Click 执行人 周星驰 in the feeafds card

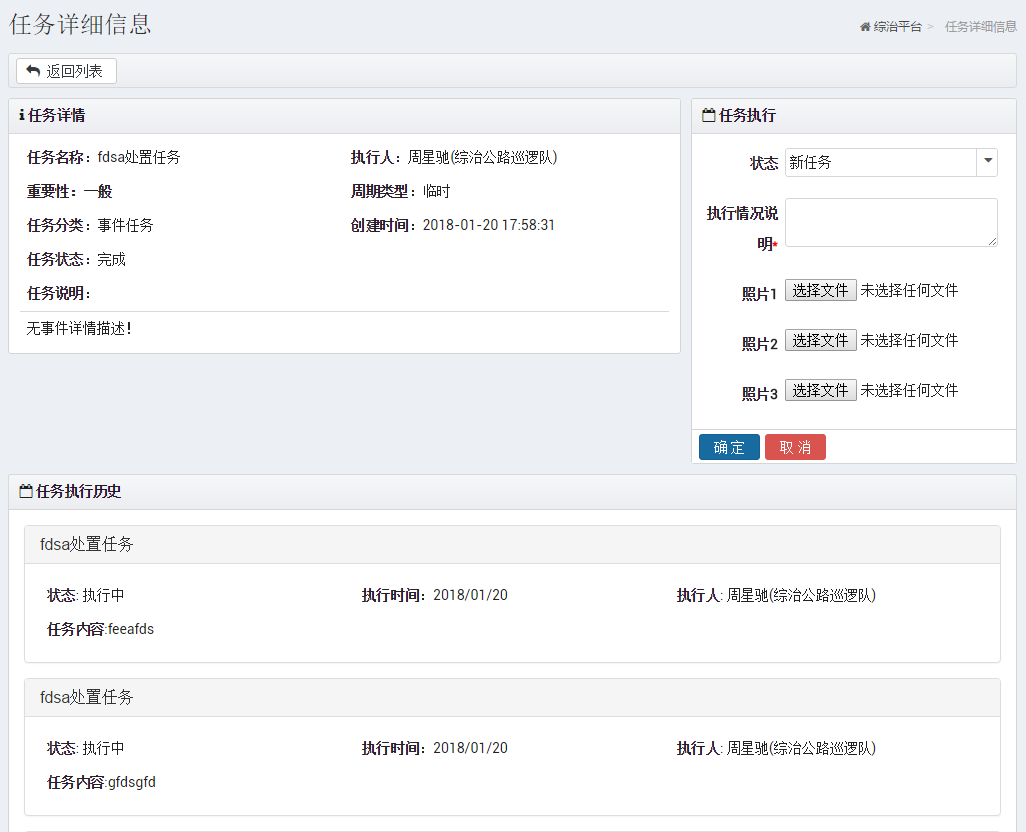[x=776, y=595]
